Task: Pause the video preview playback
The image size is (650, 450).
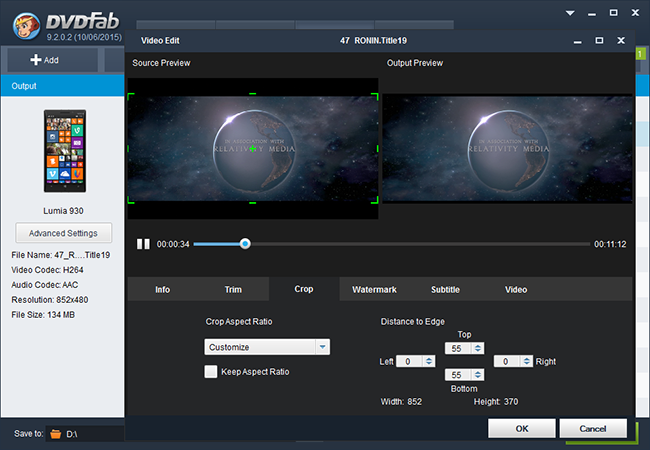Action: coord(143,244)
